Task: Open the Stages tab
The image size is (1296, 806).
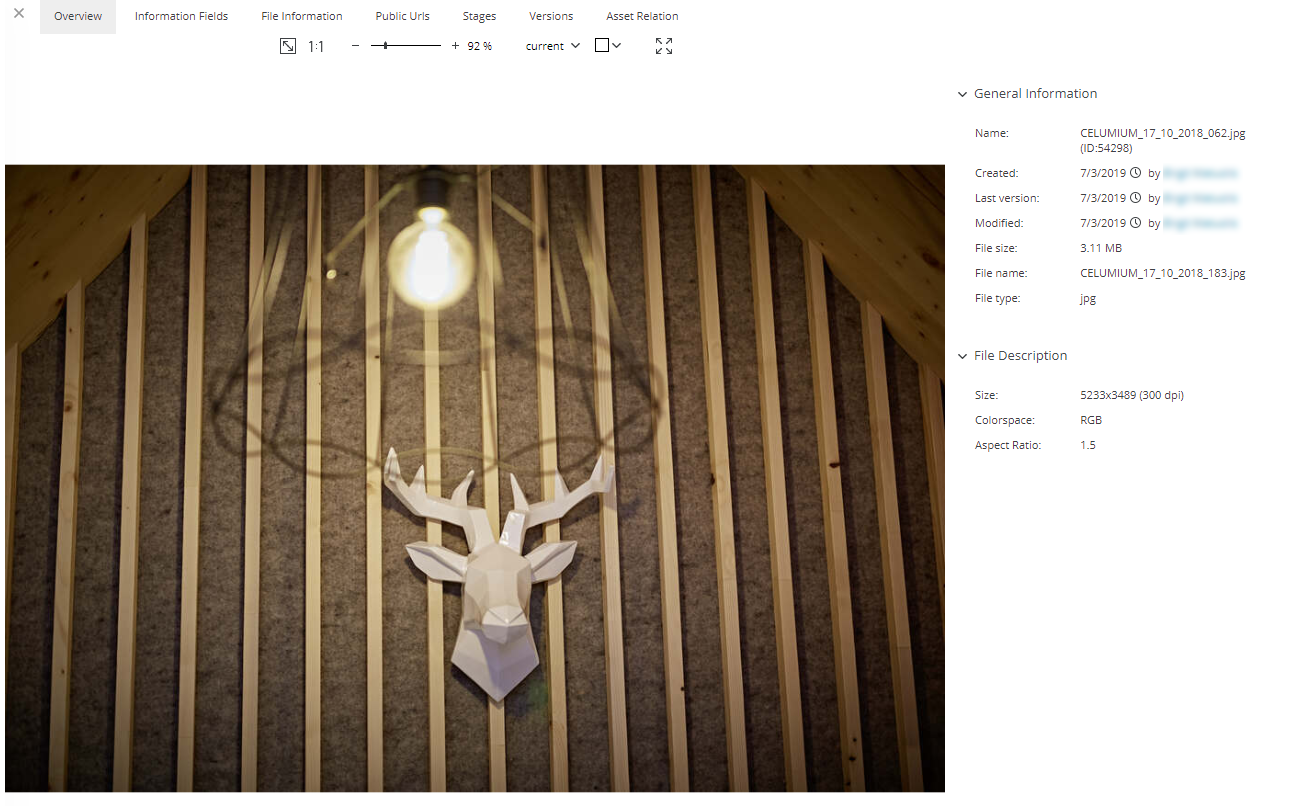Action: click(x=479, y=17)
